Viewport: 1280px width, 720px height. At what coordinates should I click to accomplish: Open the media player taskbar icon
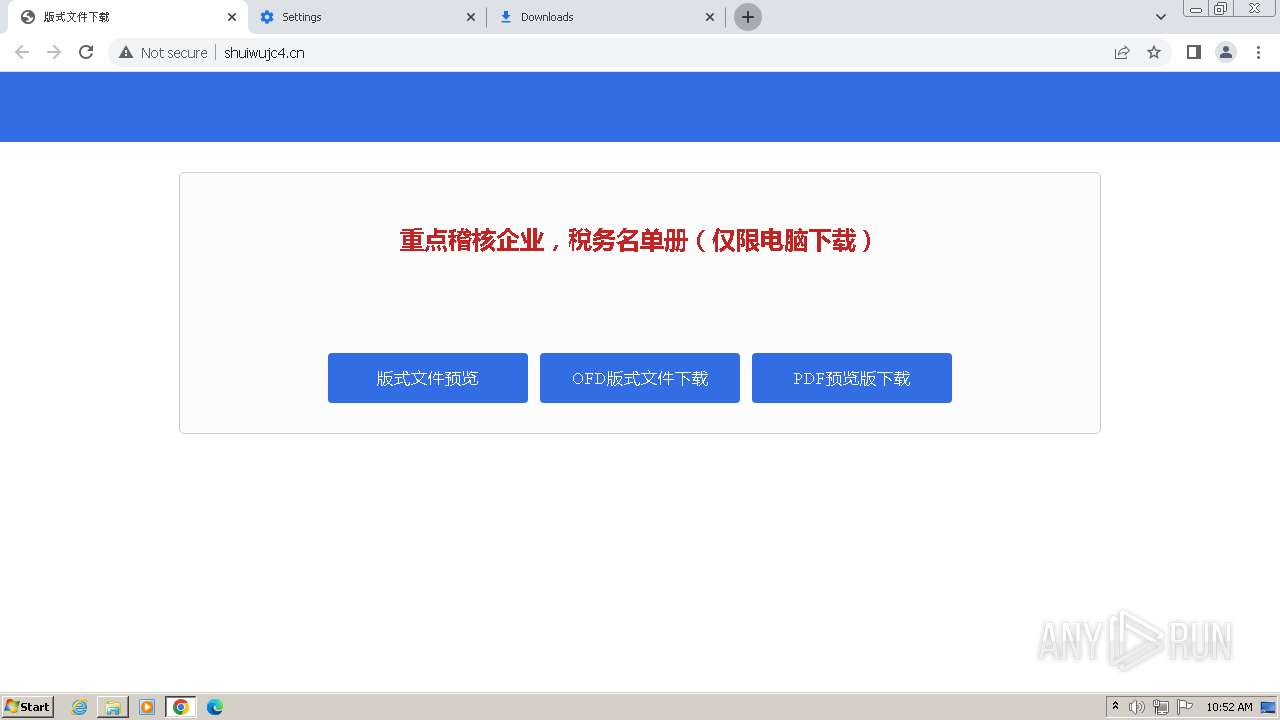(147, 707)
